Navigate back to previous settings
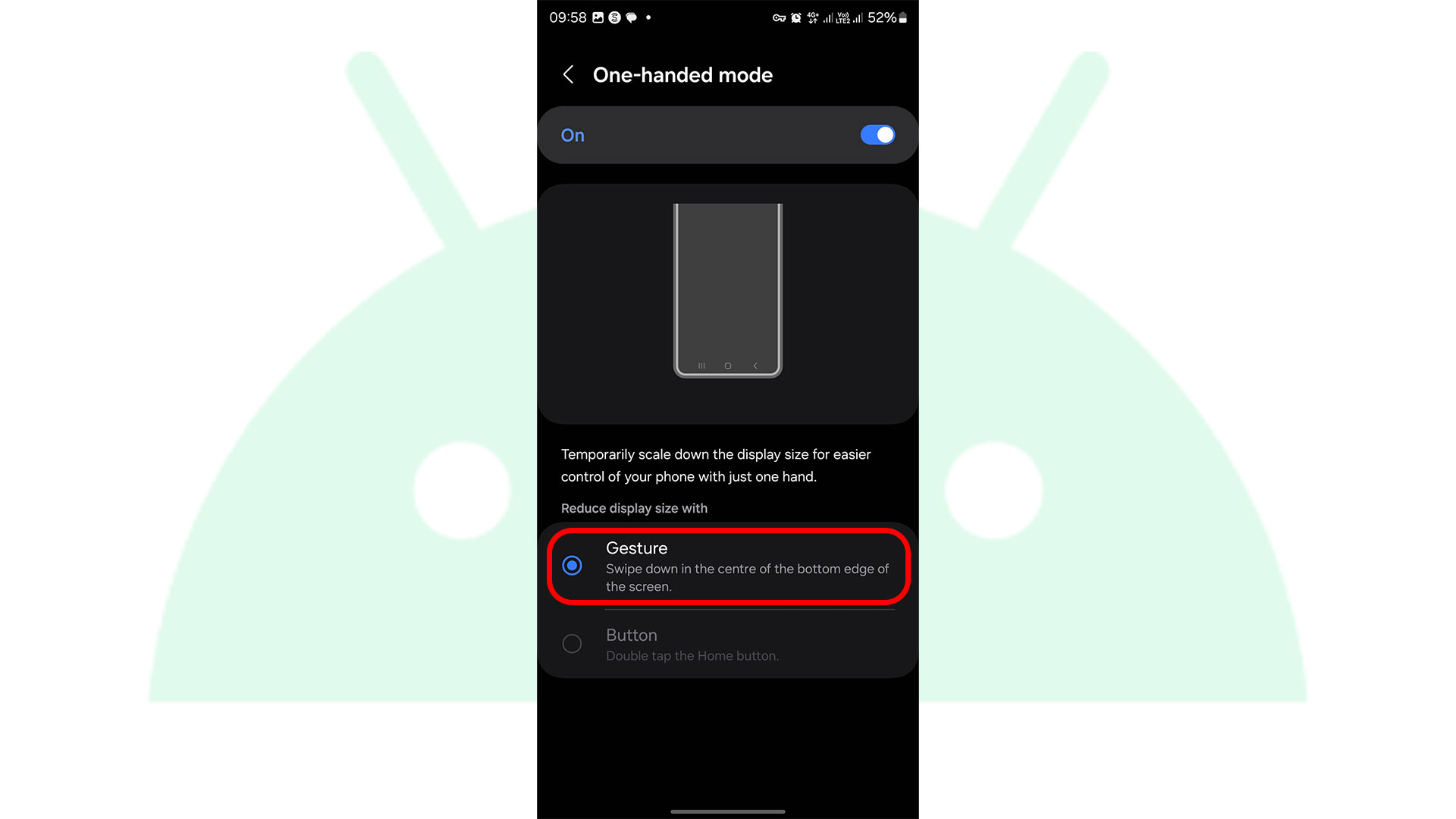 (x=567, y=75)
